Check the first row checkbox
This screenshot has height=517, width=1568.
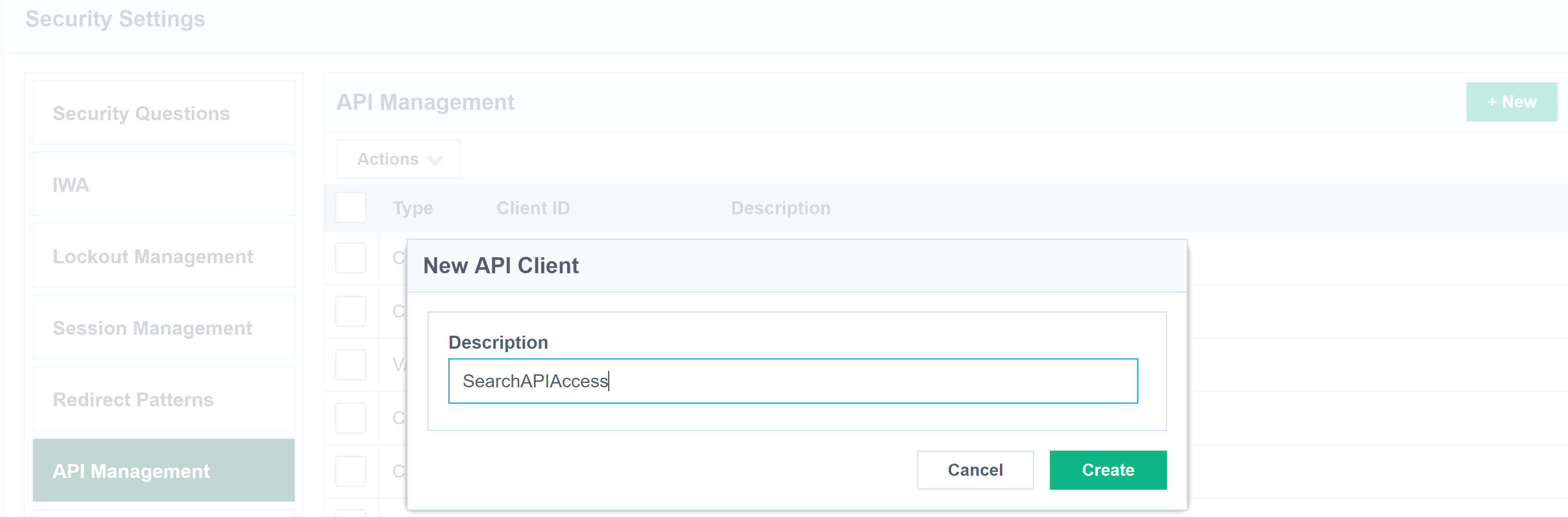point(351,258)
